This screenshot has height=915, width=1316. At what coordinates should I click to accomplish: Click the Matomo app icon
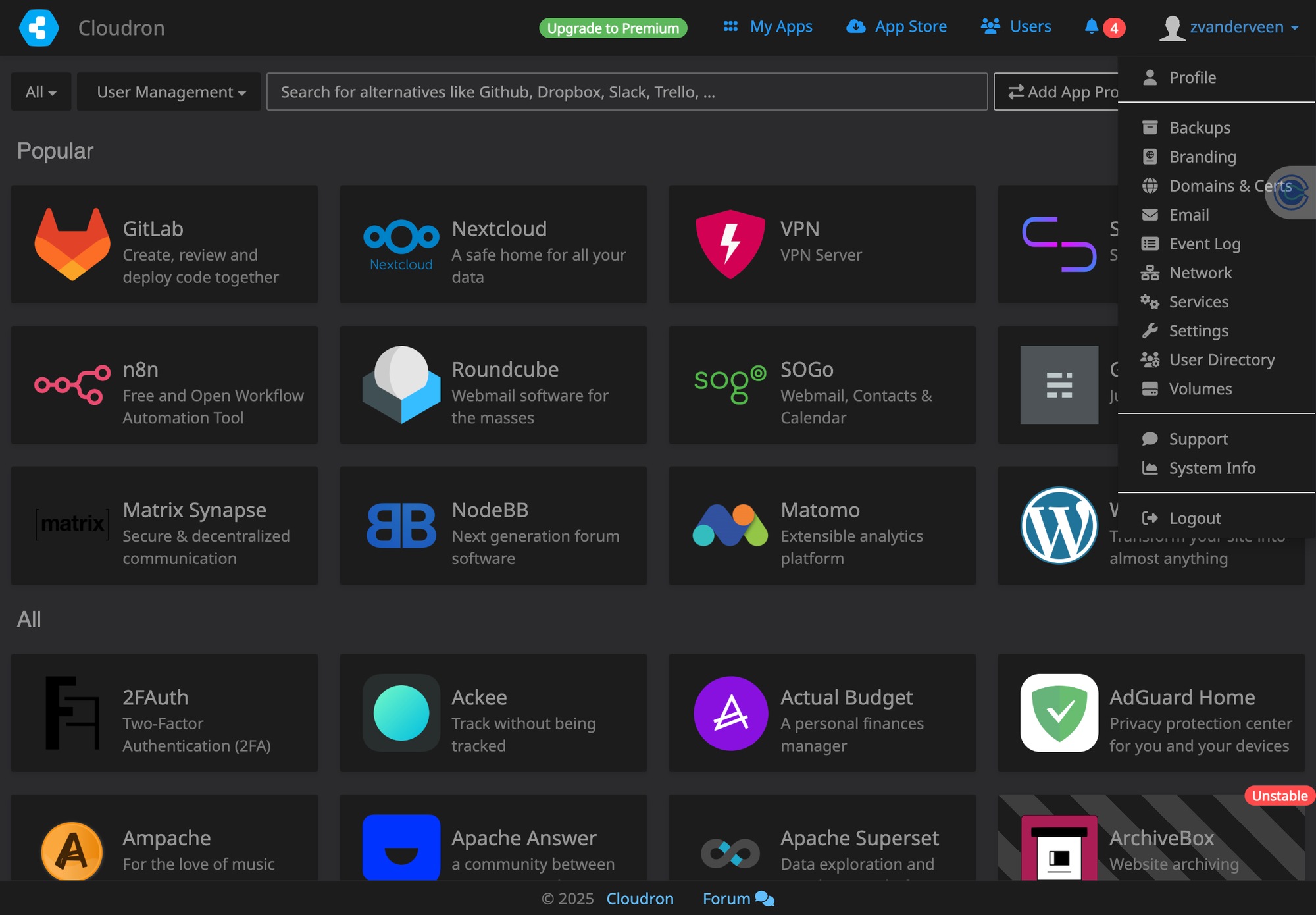(730, 525)
